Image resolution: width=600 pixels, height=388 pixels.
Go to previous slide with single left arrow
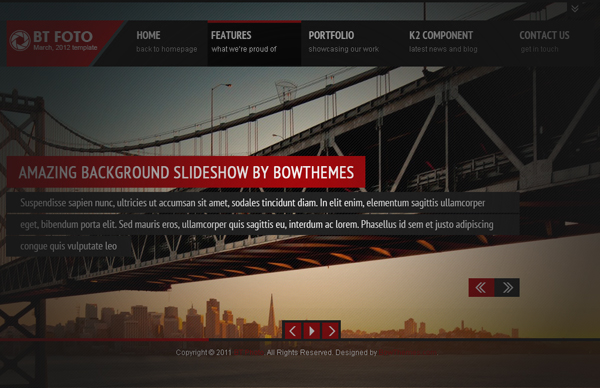click(292, 331)
